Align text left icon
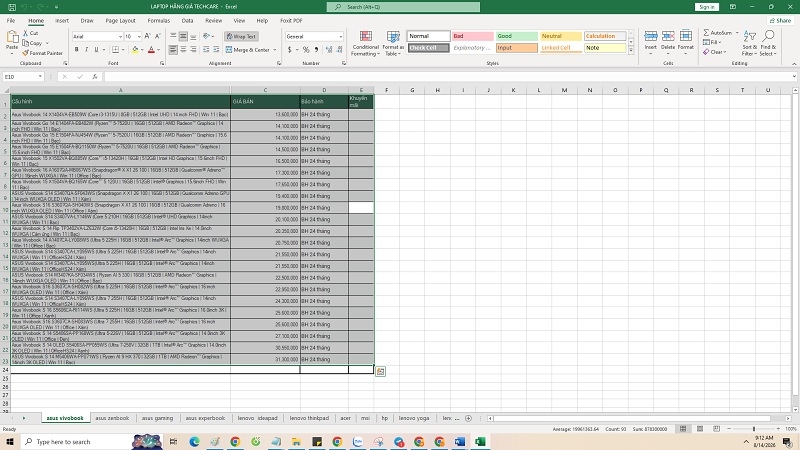The width and height of the screenshot is (800, 450). (173, 49)
